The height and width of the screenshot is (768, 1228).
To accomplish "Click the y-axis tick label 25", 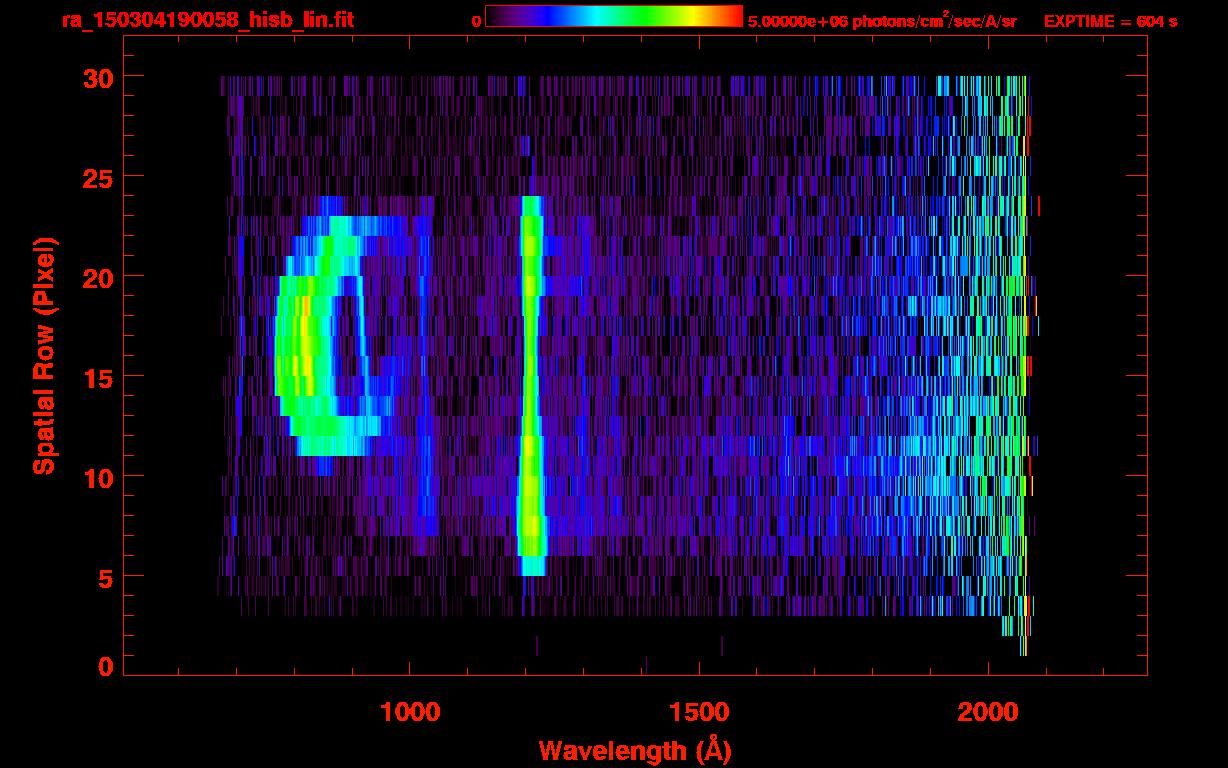I will [97, 177].
